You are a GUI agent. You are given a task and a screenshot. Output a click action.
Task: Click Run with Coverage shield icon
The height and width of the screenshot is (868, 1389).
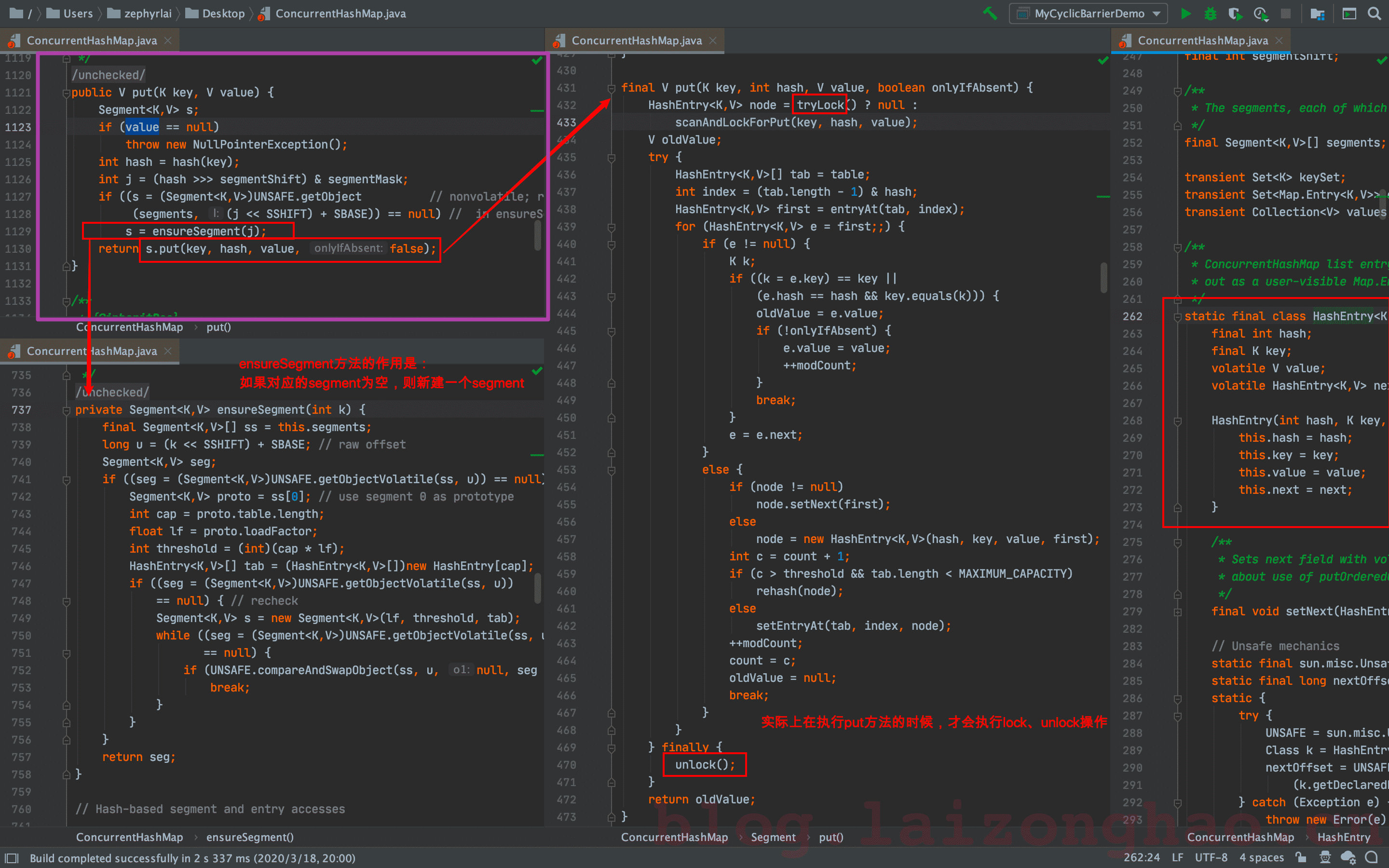click(x=1235, y=13)
